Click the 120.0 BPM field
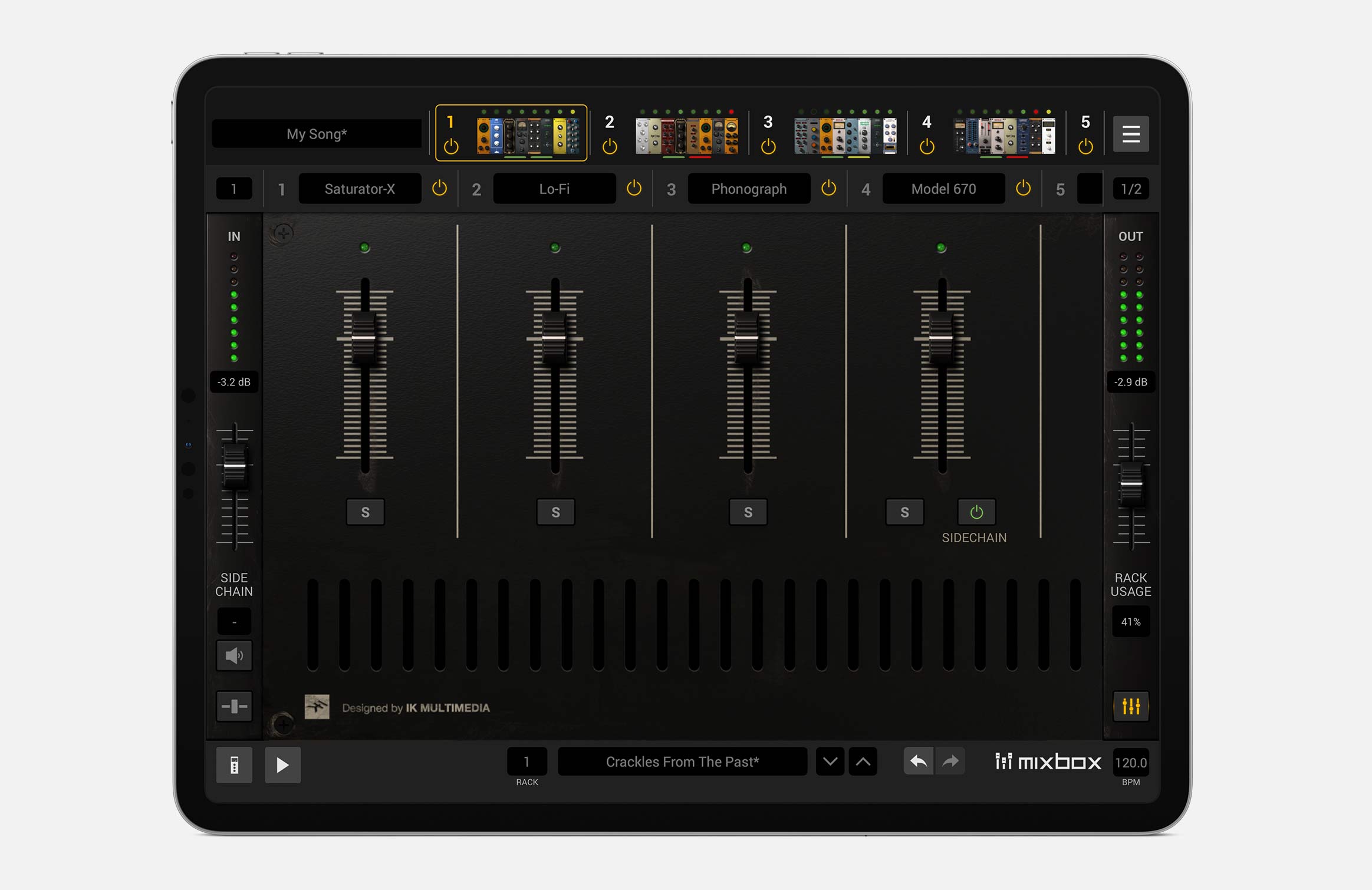This screenshot has height=890, width=1372. [x=1130, y=763]
